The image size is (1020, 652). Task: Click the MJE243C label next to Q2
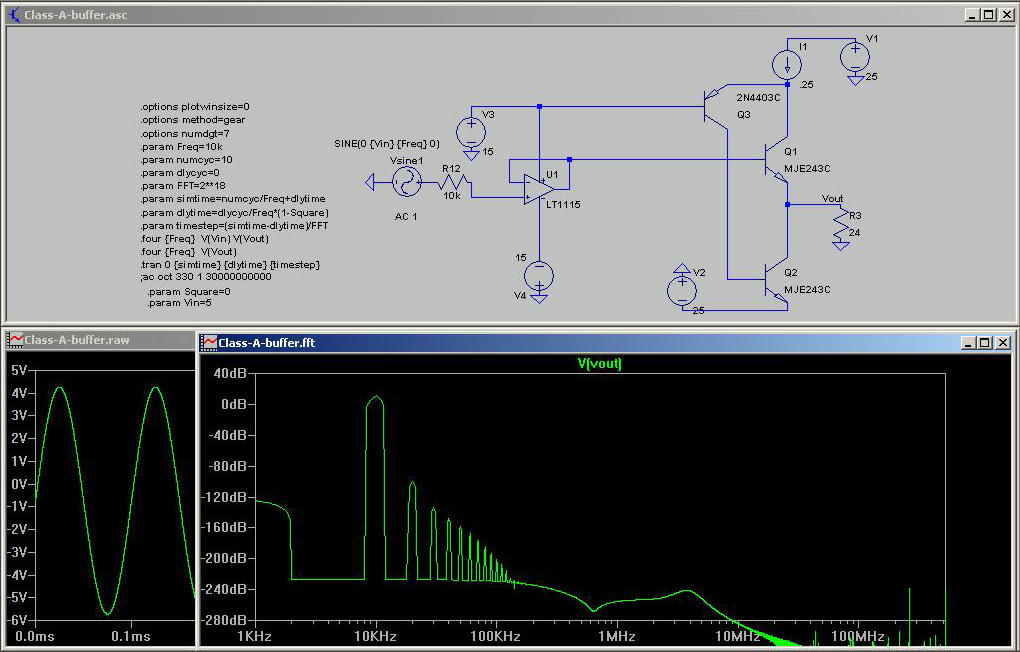pos(807,290)
